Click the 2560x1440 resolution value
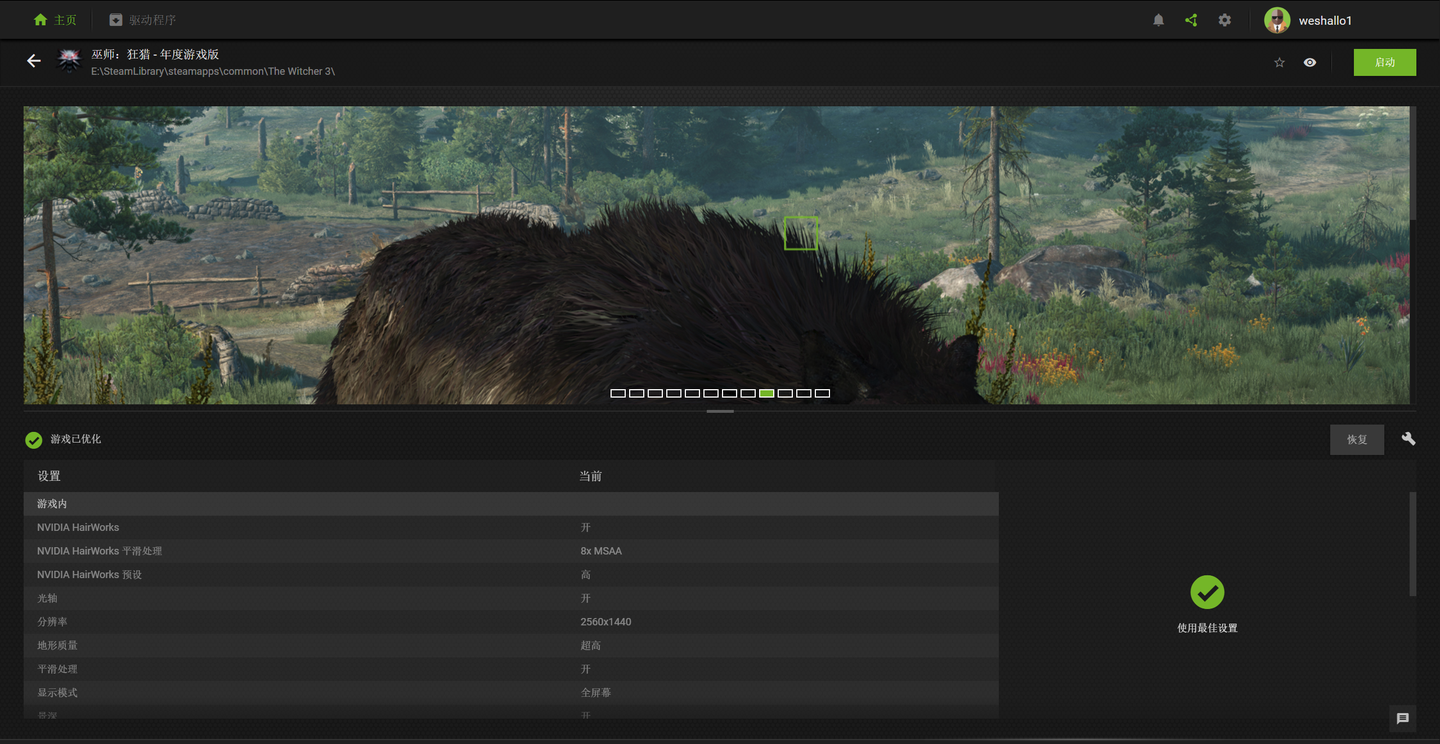 [606, 622]
